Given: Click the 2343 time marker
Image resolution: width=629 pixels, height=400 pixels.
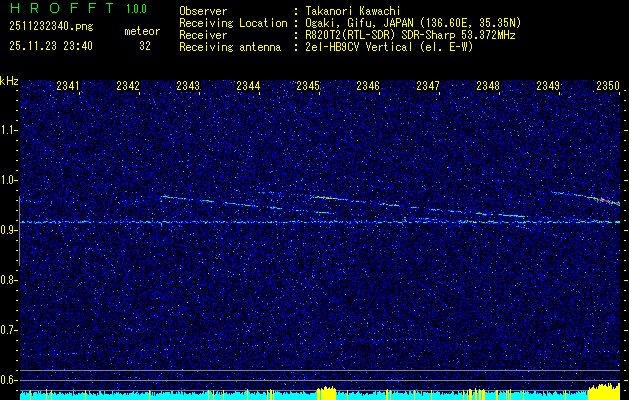Looking at the screenshot, I should (188, 85).
